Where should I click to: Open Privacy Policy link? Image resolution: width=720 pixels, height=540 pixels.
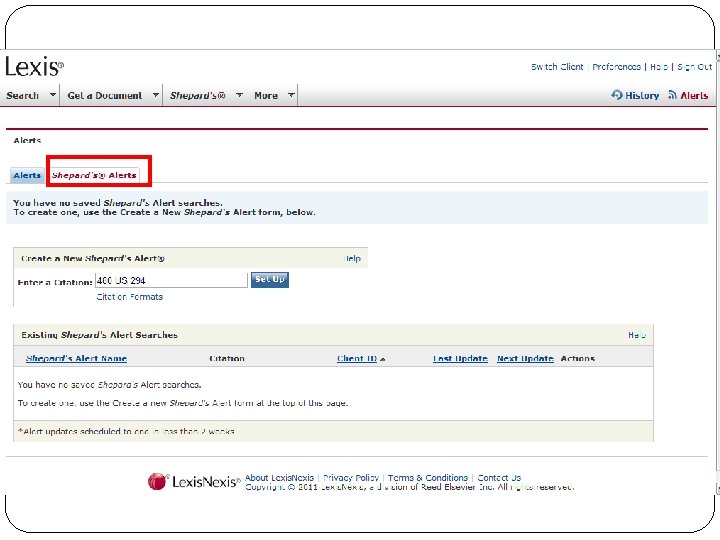(351, 478)
